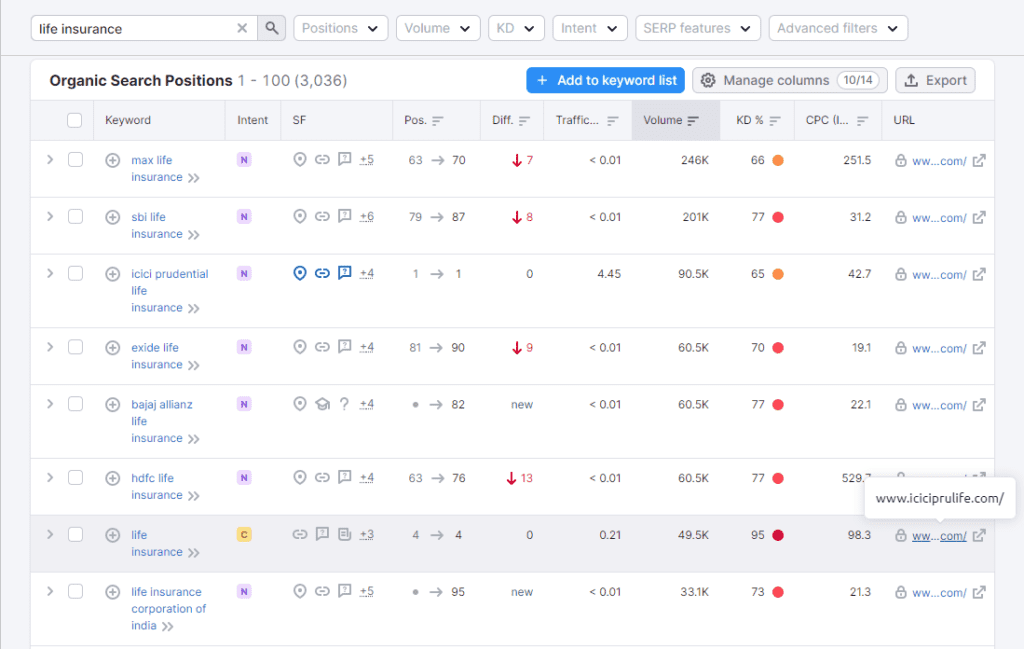Viewport: 1024px width, 649px height.
Task: Click the C intent badge in life insurance row
Action: pos(244,535)
